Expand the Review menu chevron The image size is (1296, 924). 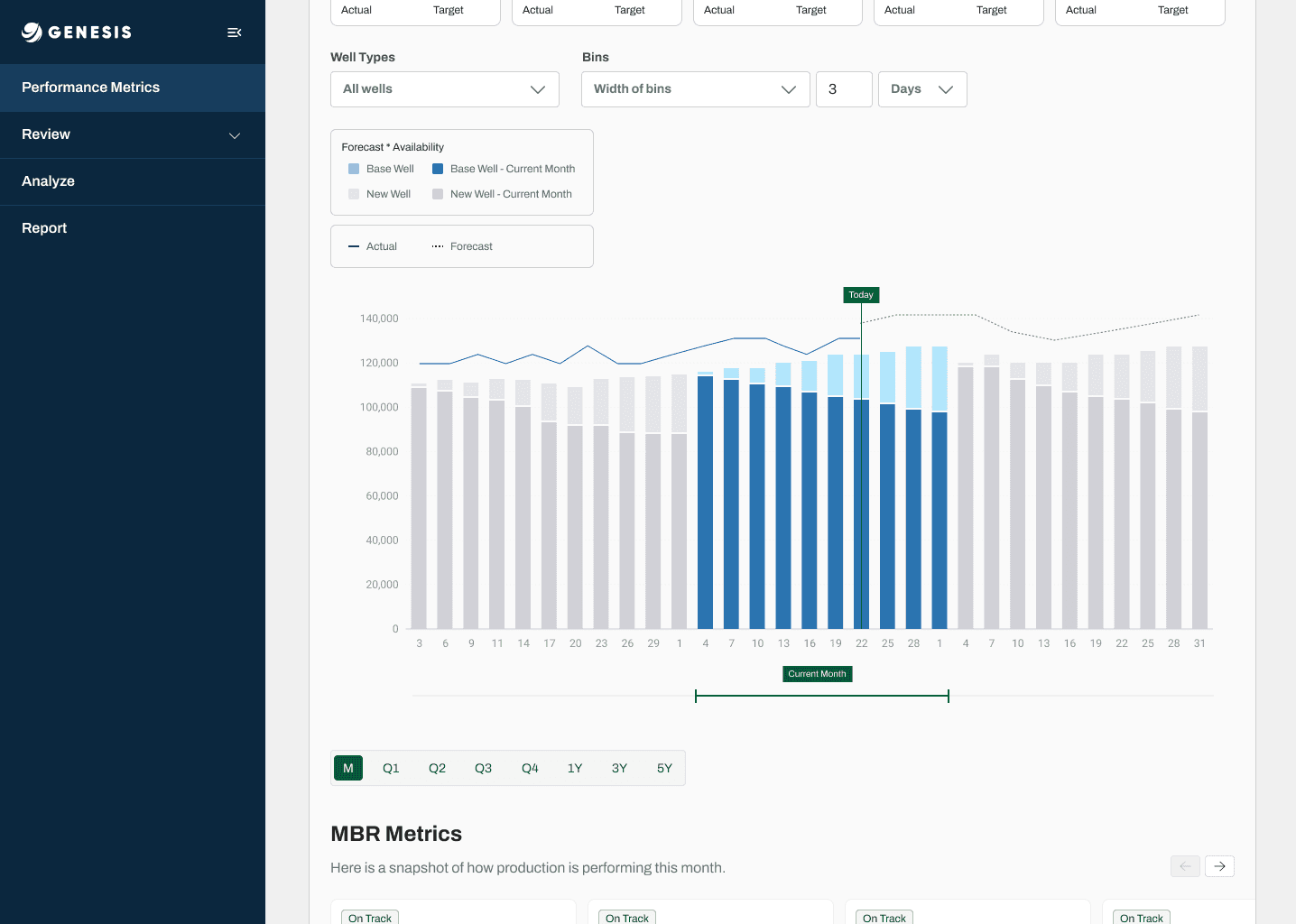coord(235,135)
